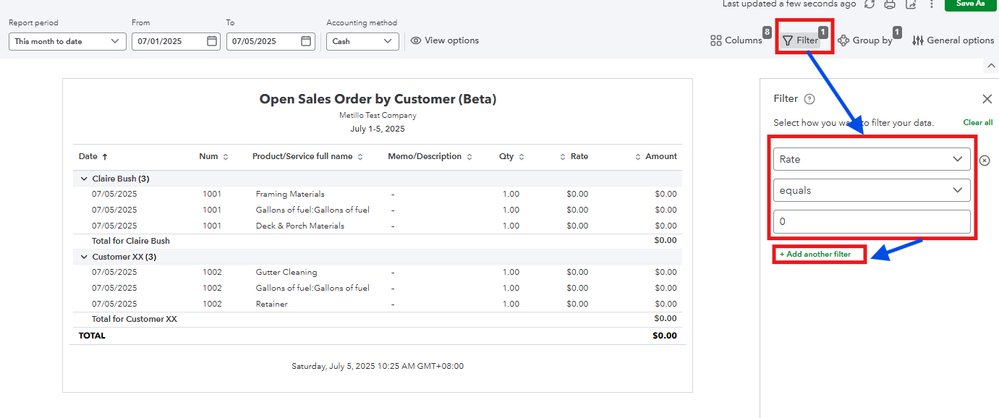This screenshot has width=999, height=418.
Task: Sort by the Num column
Action: [x=214, y=156]
